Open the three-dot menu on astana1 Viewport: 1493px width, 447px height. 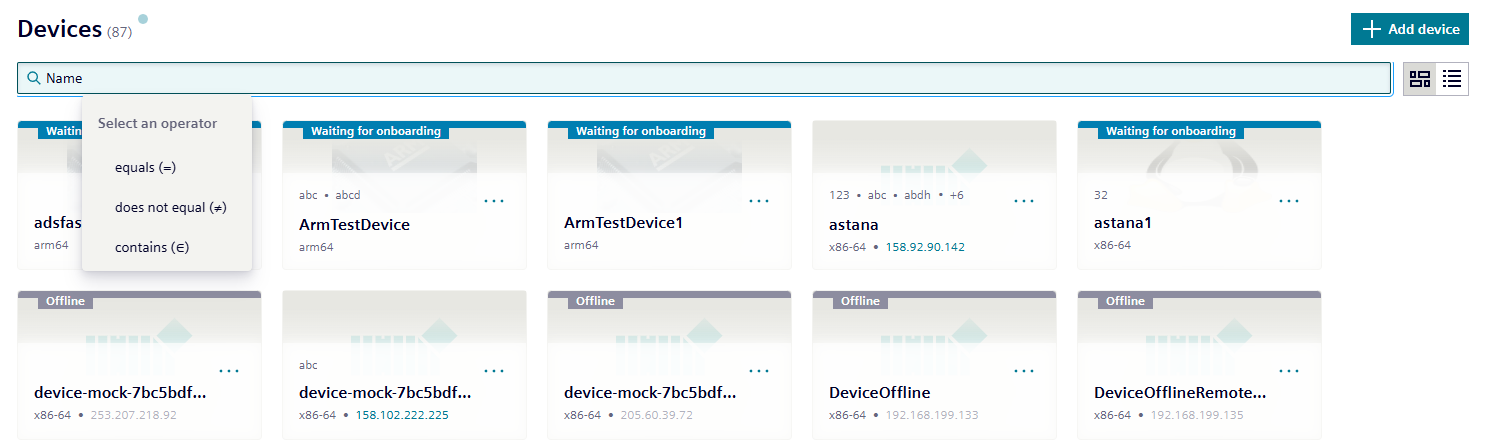point(1289,201)
